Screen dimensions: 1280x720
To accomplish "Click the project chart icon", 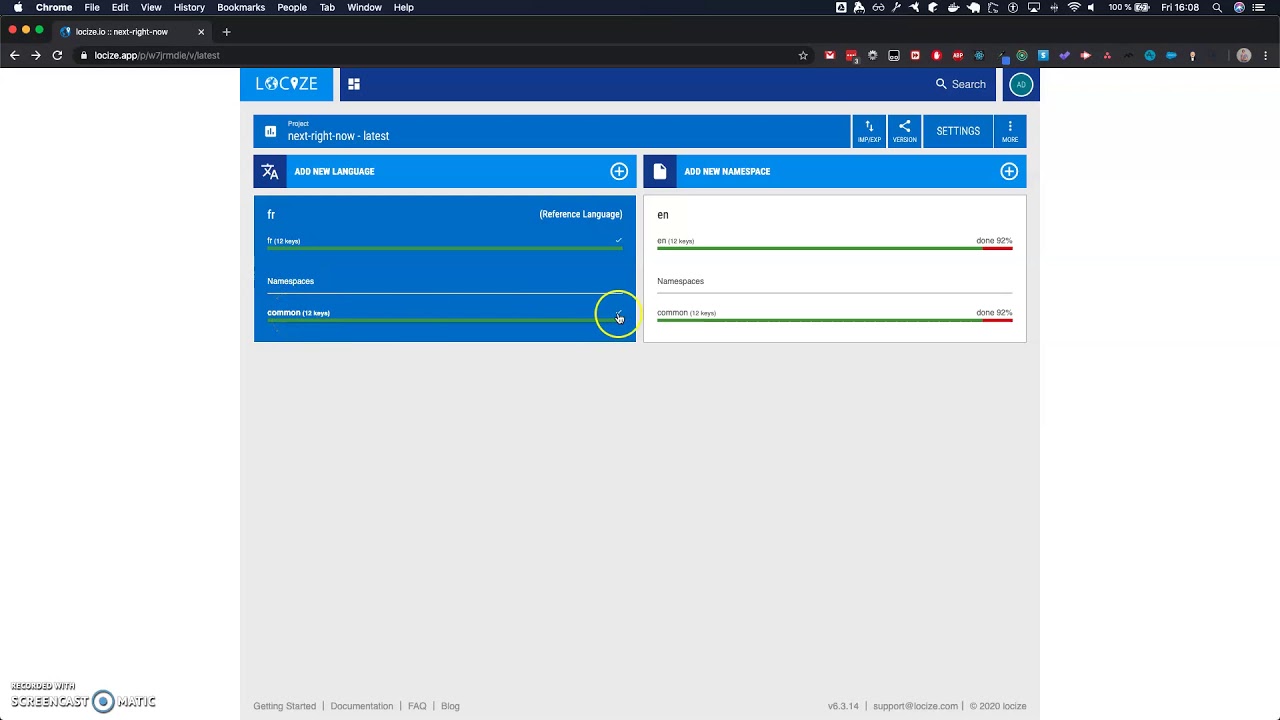I will point(270,131).
